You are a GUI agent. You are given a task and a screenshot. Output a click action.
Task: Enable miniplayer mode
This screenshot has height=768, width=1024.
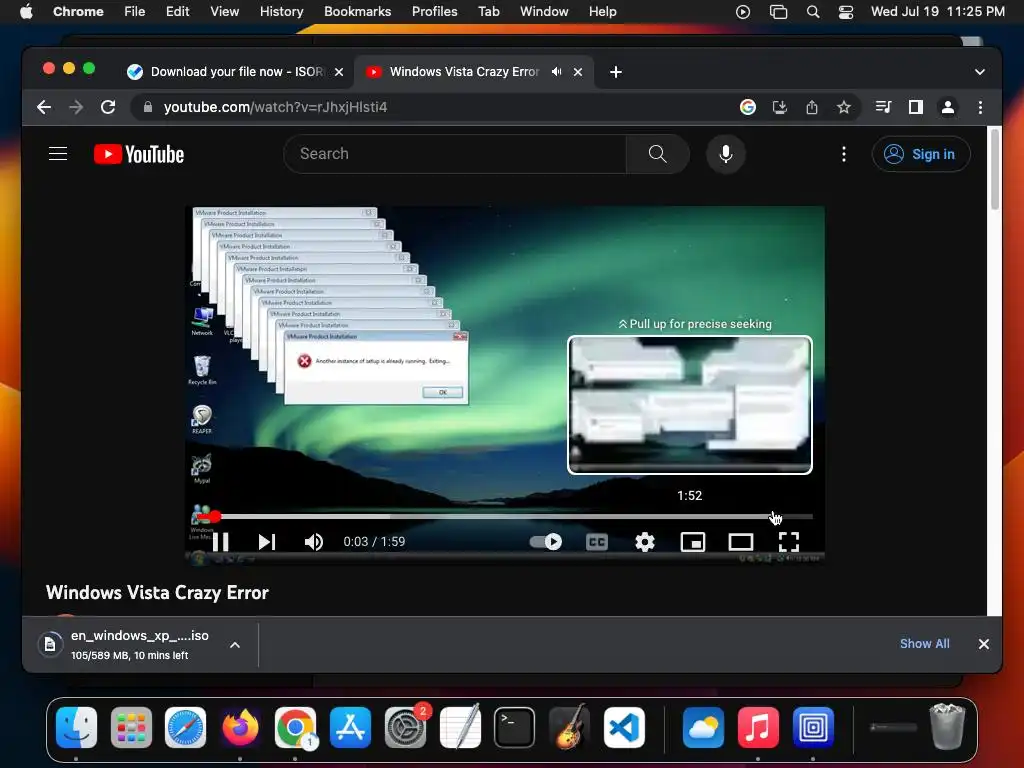(693, 541)
